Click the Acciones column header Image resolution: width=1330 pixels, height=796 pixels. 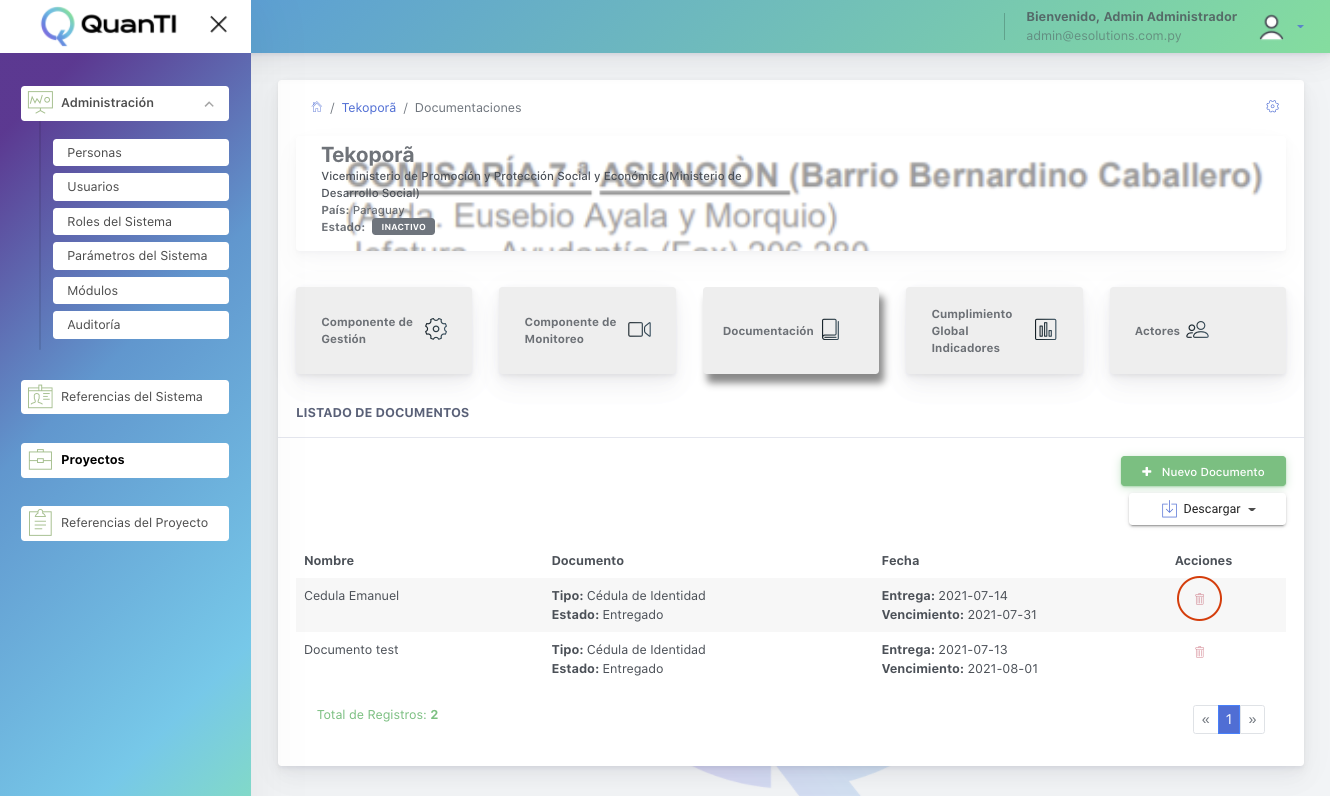pyautogui.click(x=1203, y=561)
